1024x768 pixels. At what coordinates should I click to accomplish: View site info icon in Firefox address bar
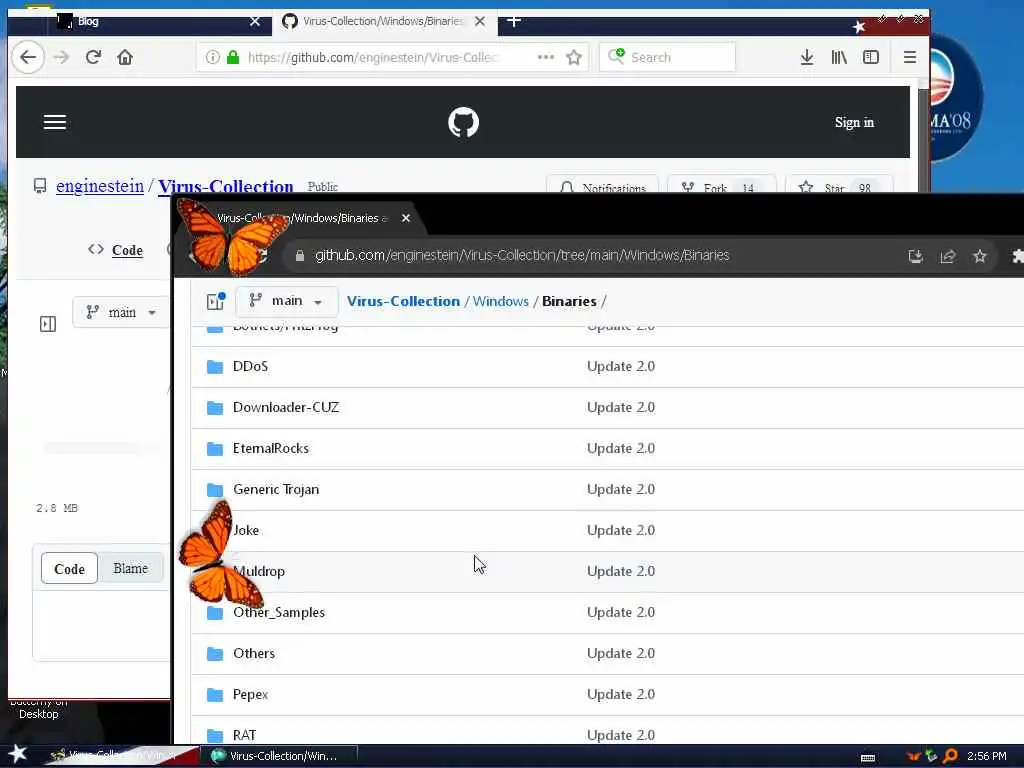pyautogui.click(x=213, y=57)
